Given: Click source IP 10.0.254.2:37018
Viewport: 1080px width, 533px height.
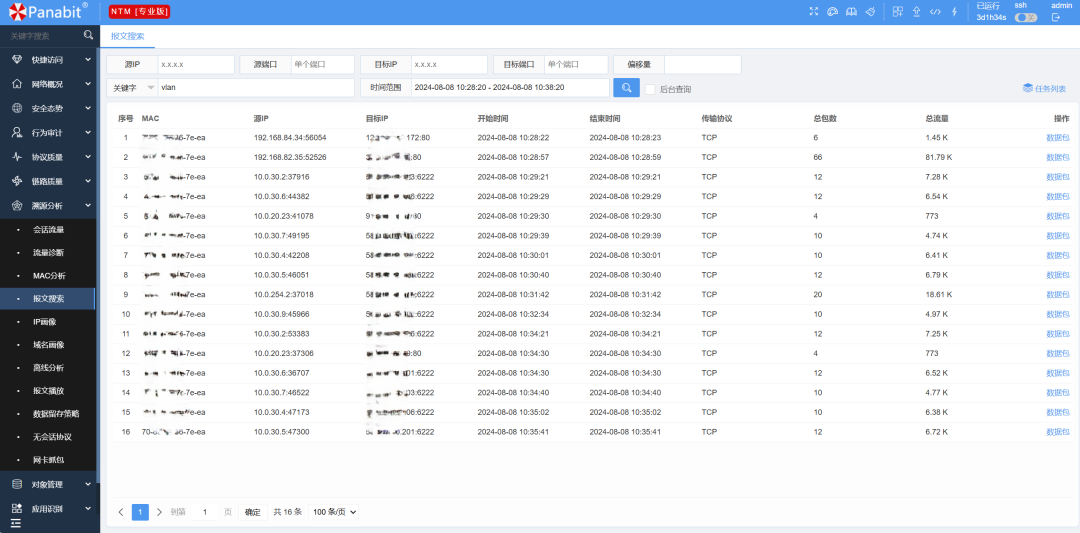Looking at the screenshot, I should pos(284,294).
